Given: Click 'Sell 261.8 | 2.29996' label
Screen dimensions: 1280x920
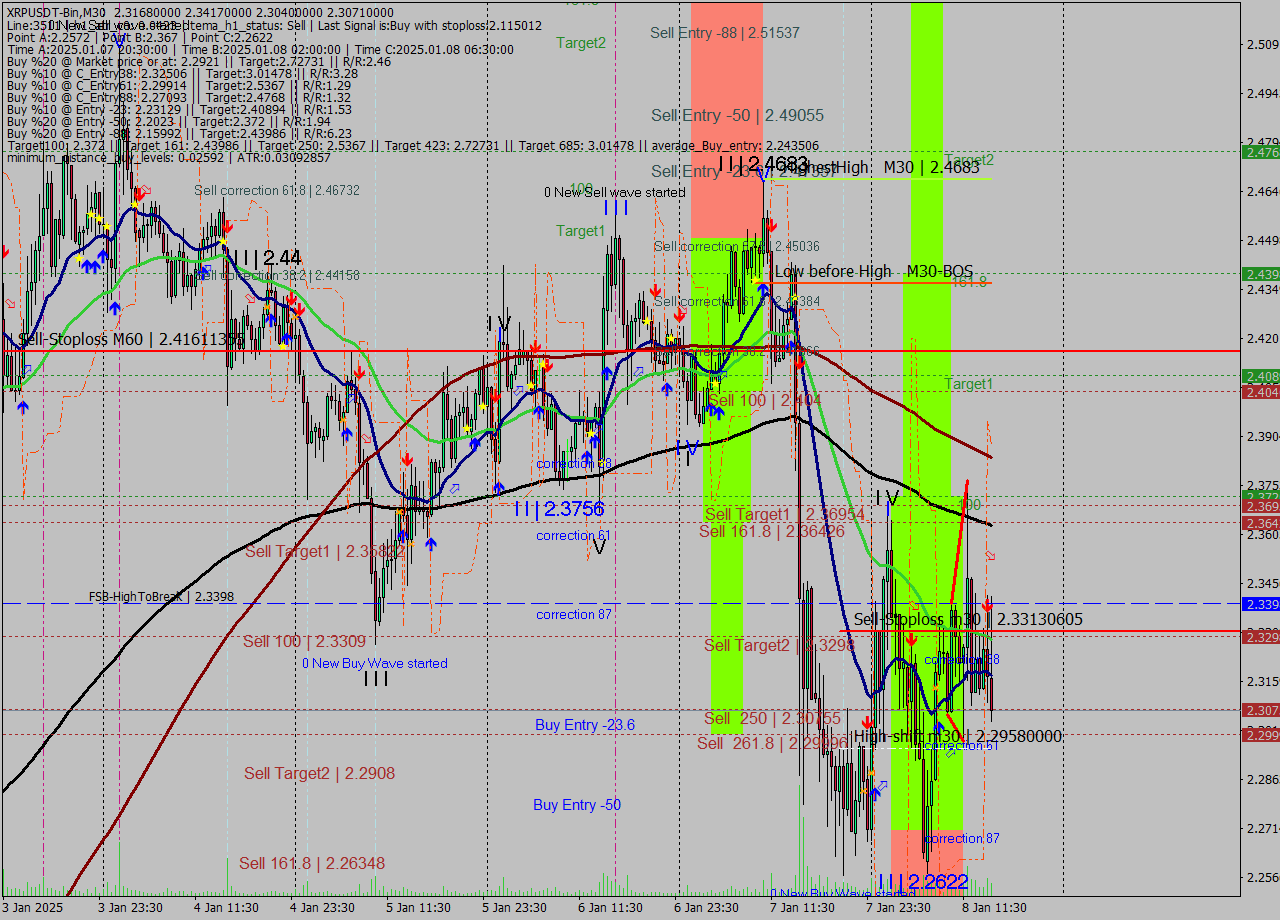Looking at the screenshot, I should point(772,743).
